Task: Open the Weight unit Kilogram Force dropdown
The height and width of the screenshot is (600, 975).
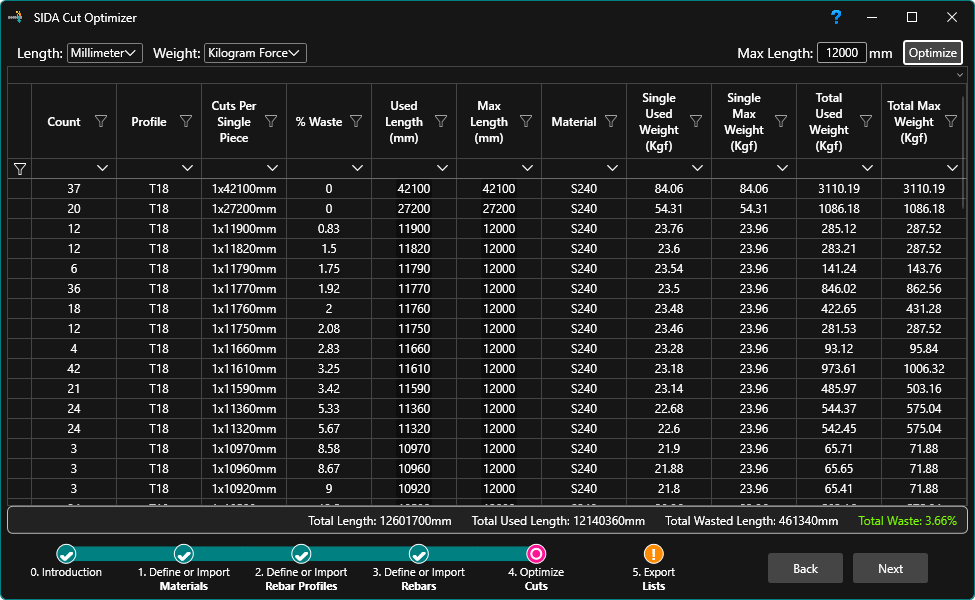Action: coord(255,53)
